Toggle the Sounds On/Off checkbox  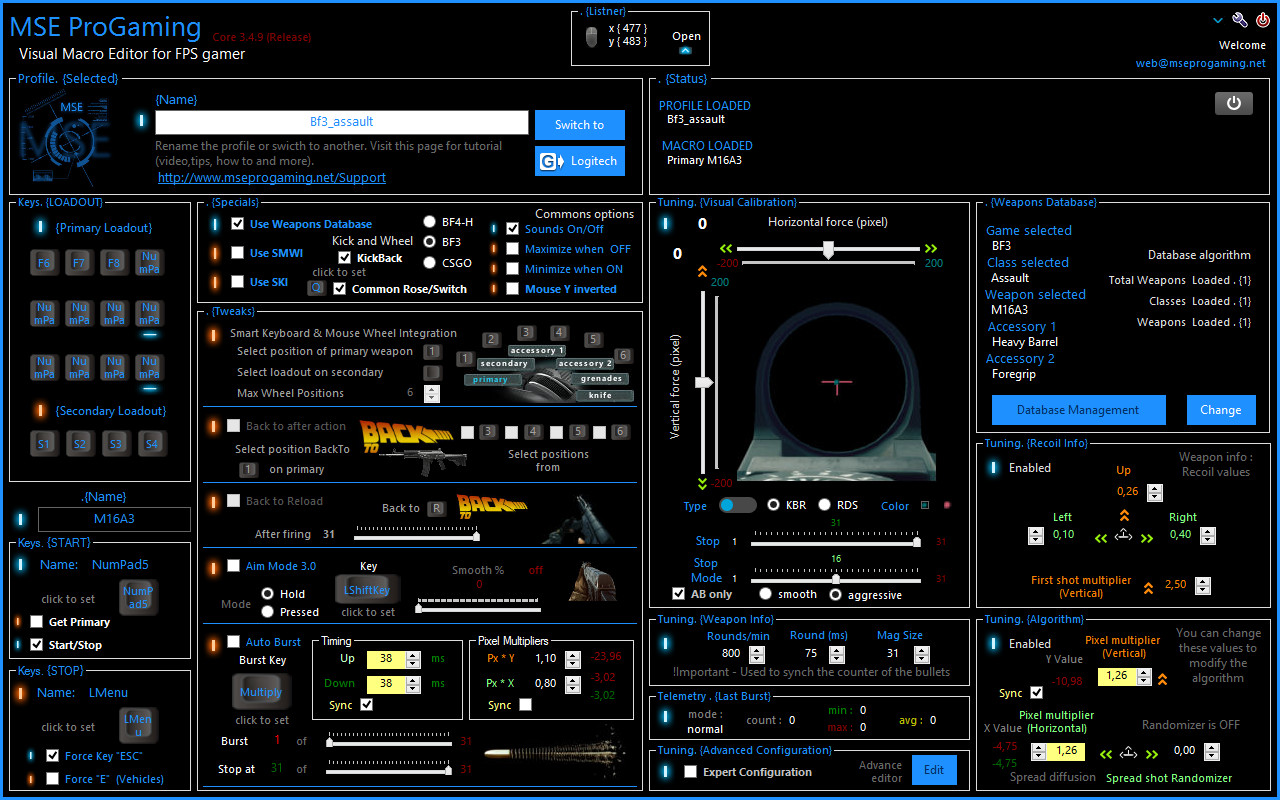513,229
